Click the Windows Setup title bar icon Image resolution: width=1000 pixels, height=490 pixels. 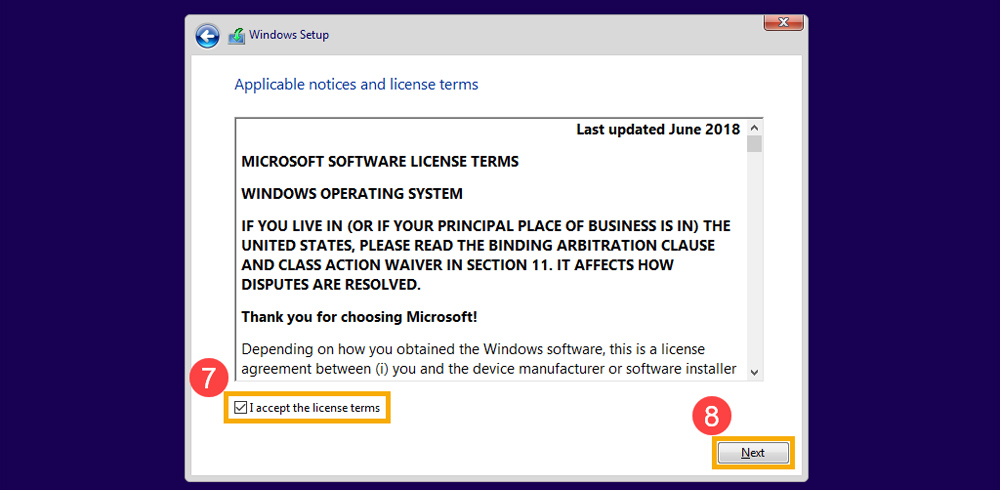click(236, 36)
